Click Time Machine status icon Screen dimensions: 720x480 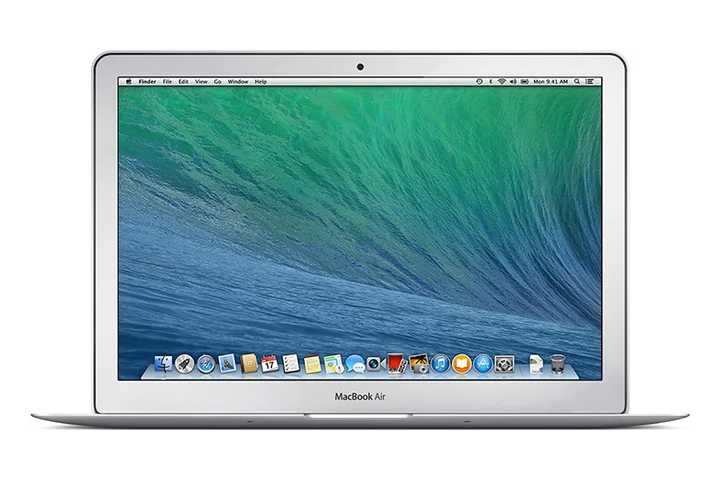(479, 81)
